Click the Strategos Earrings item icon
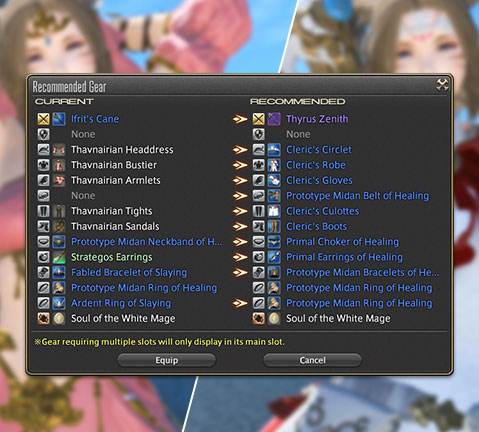Screen dimensions: 479x432 click(59, 257)
